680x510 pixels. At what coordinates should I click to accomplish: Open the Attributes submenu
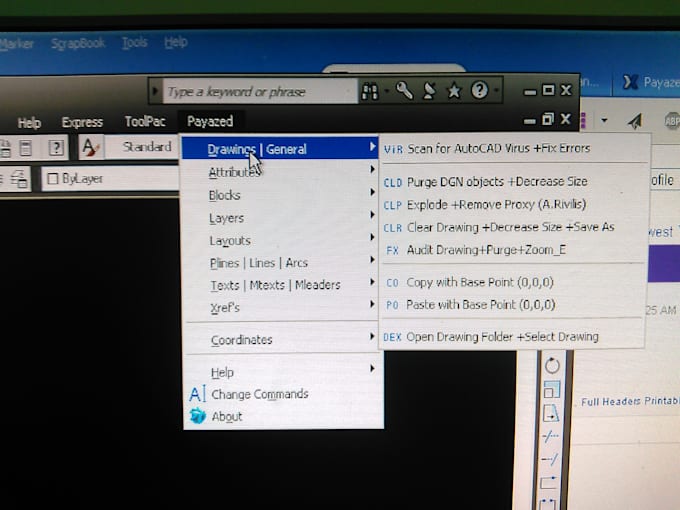point(280,172)
